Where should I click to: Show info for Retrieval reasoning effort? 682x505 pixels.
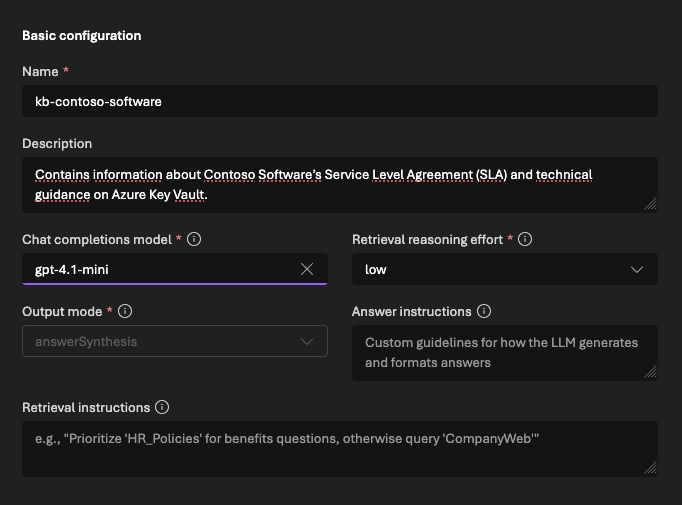525,240
